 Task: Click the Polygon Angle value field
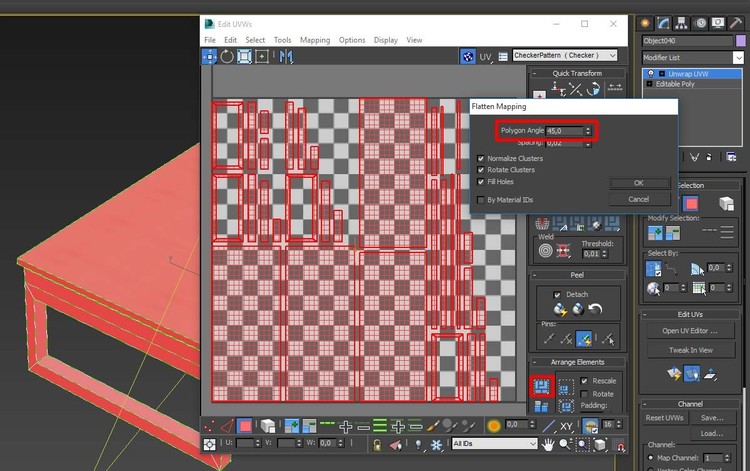tap(565, 131)
